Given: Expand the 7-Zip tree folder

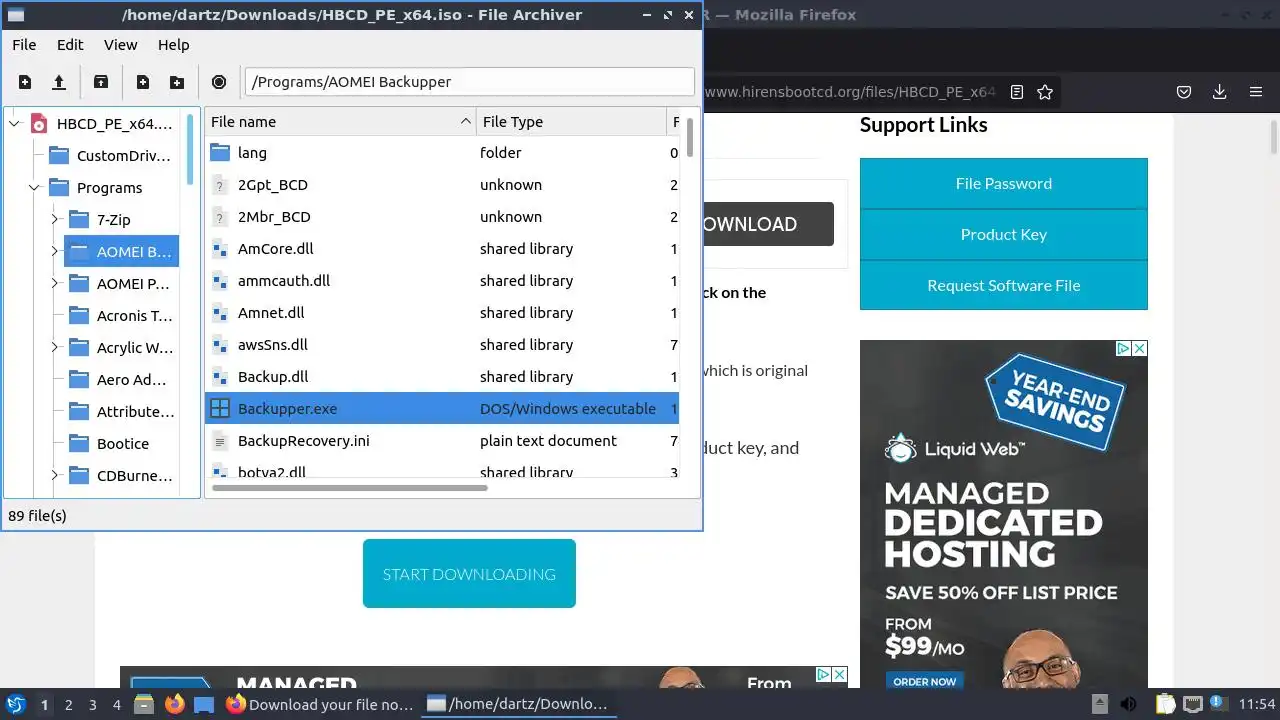Looking at the screenshot, I should pyautogui.click(x=54, y=220).
